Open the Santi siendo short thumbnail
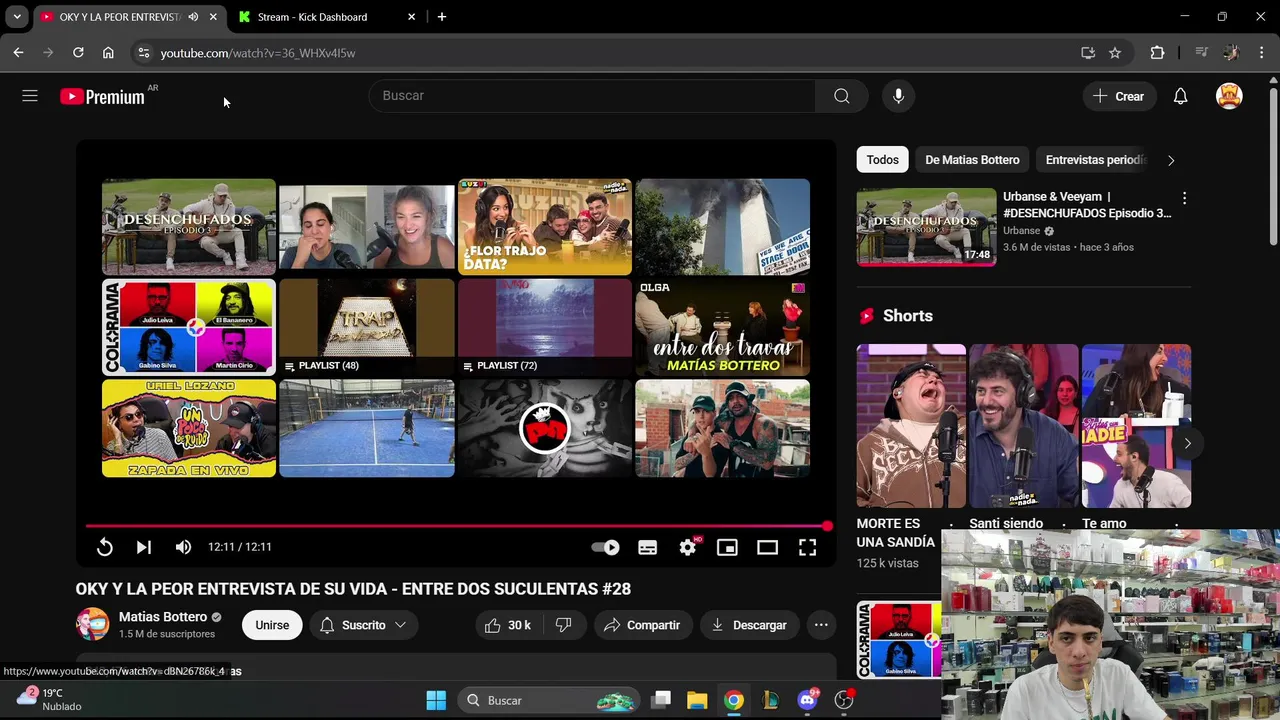Image resolution: width=1280 pixels, height=720 pixels. point(1024,426)
